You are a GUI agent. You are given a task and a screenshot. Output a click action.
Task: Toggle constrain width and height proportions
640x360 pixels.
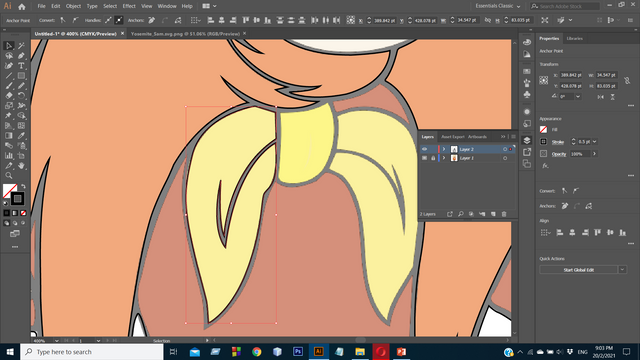point(627,80)
